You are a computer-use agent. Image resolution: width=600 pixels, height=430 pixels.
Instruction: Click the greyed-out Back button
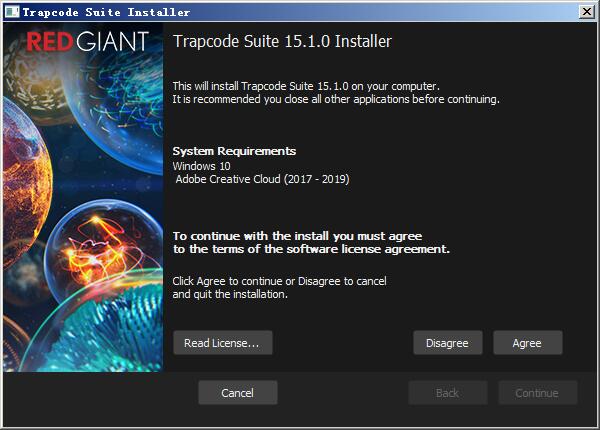pos(448,393)
